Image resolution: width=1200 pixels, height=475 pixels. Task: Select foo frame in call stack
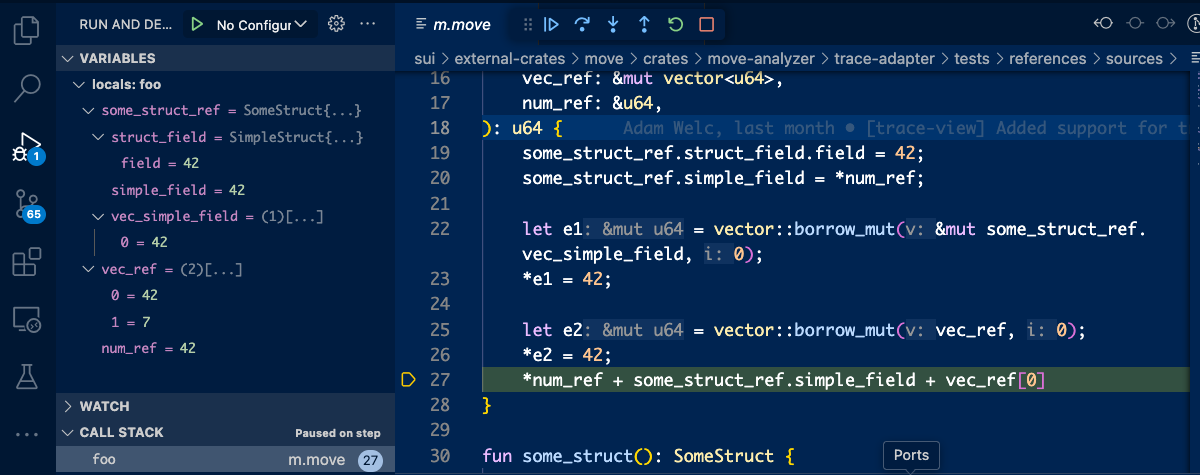104,459
